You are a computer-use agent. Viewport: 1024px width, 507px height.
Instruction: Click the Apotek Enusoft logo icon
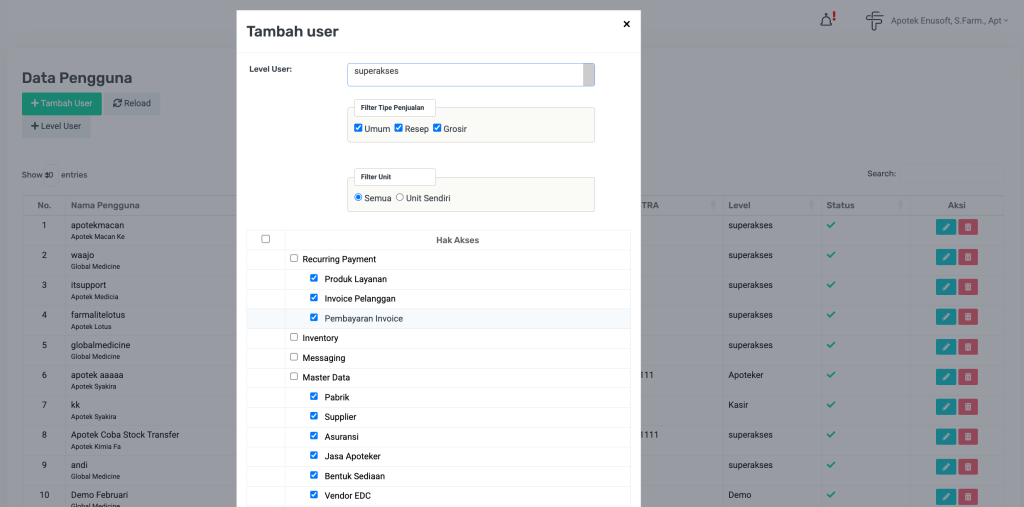pos(874,20)
